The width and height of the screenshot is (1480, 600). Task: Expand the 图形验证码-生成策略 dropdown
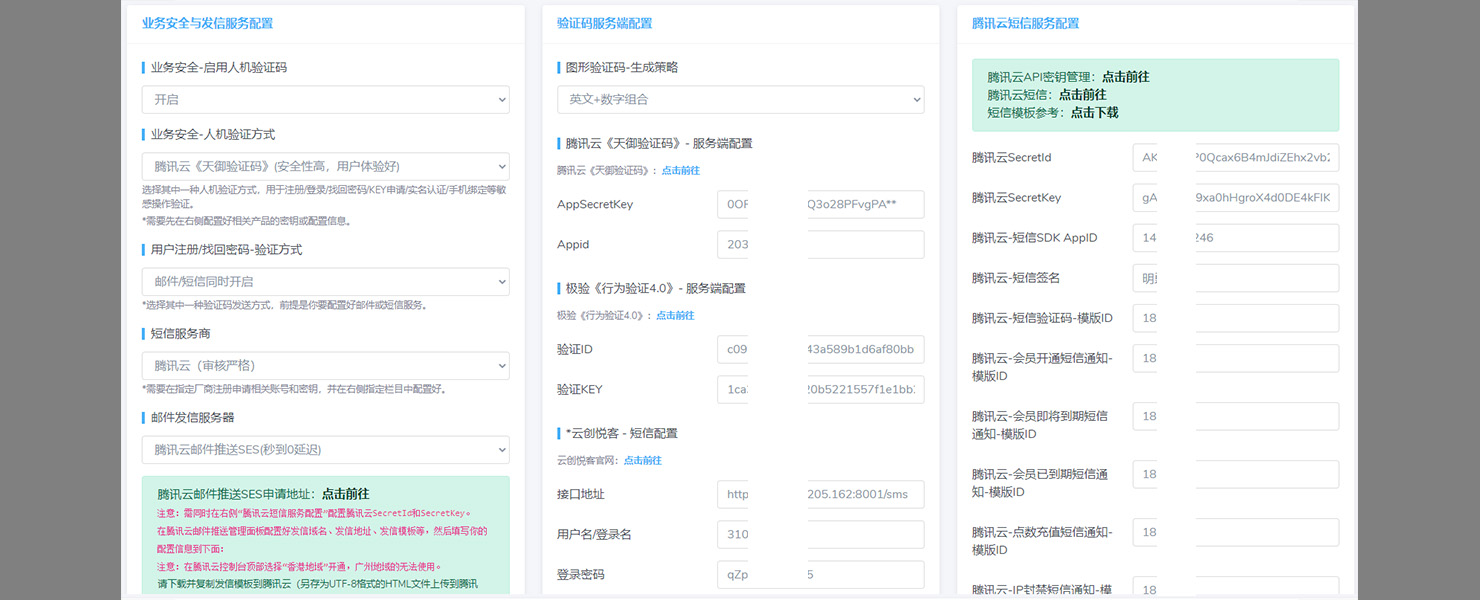click(x=740, y=100)
